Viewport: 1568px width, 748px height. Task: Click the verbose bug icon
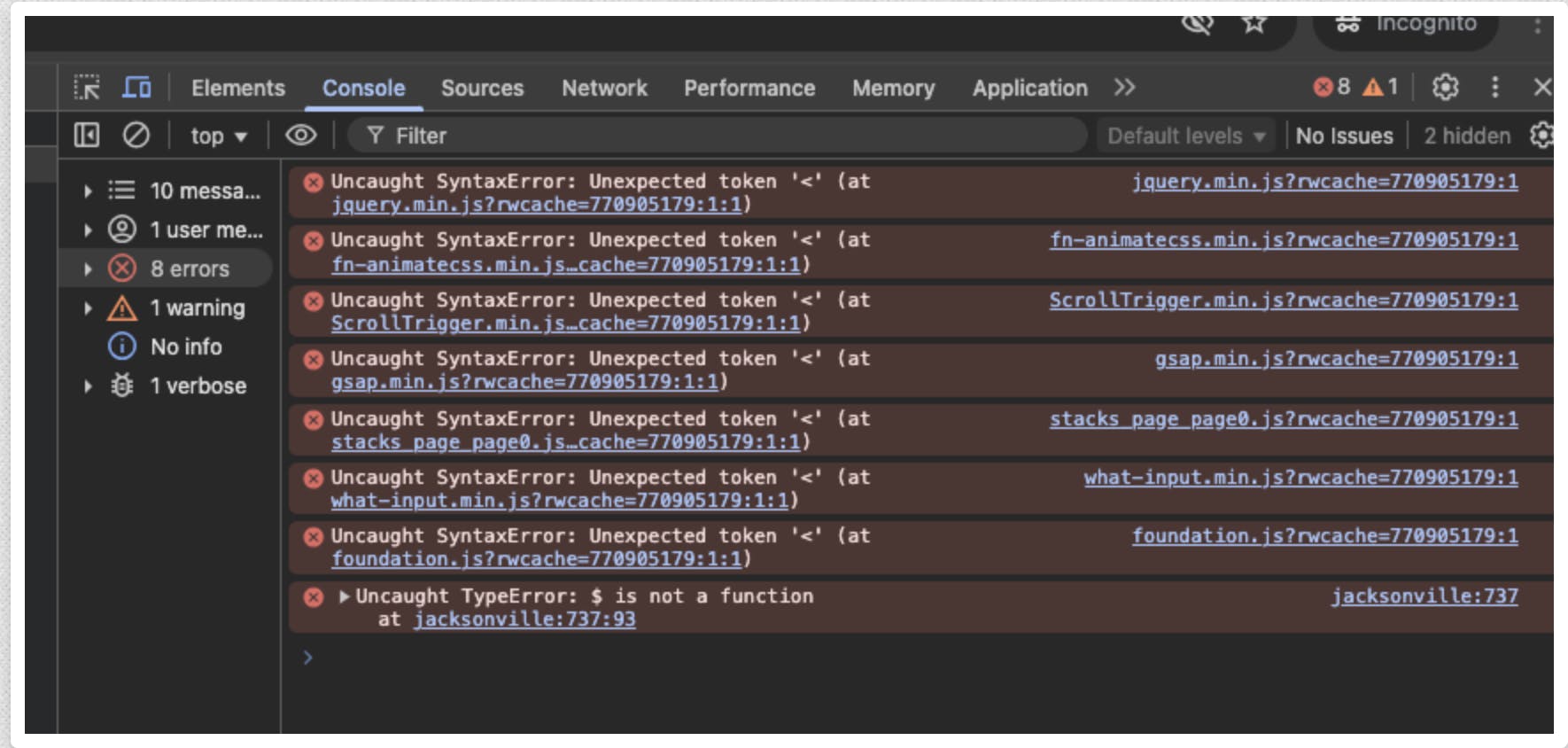pyautogui.click(x=122, y=386)
